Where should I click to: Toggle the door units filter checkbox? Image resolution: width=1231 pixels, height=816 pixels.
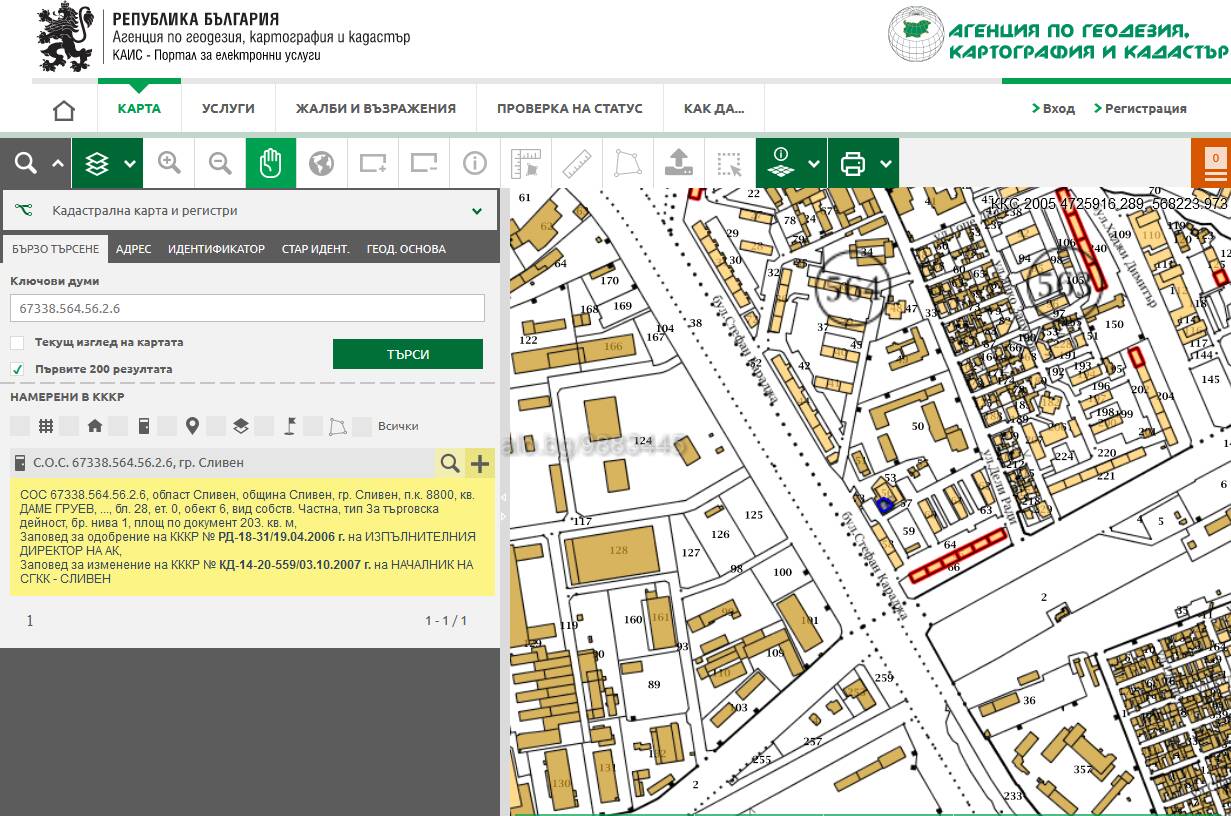point(118,426)
